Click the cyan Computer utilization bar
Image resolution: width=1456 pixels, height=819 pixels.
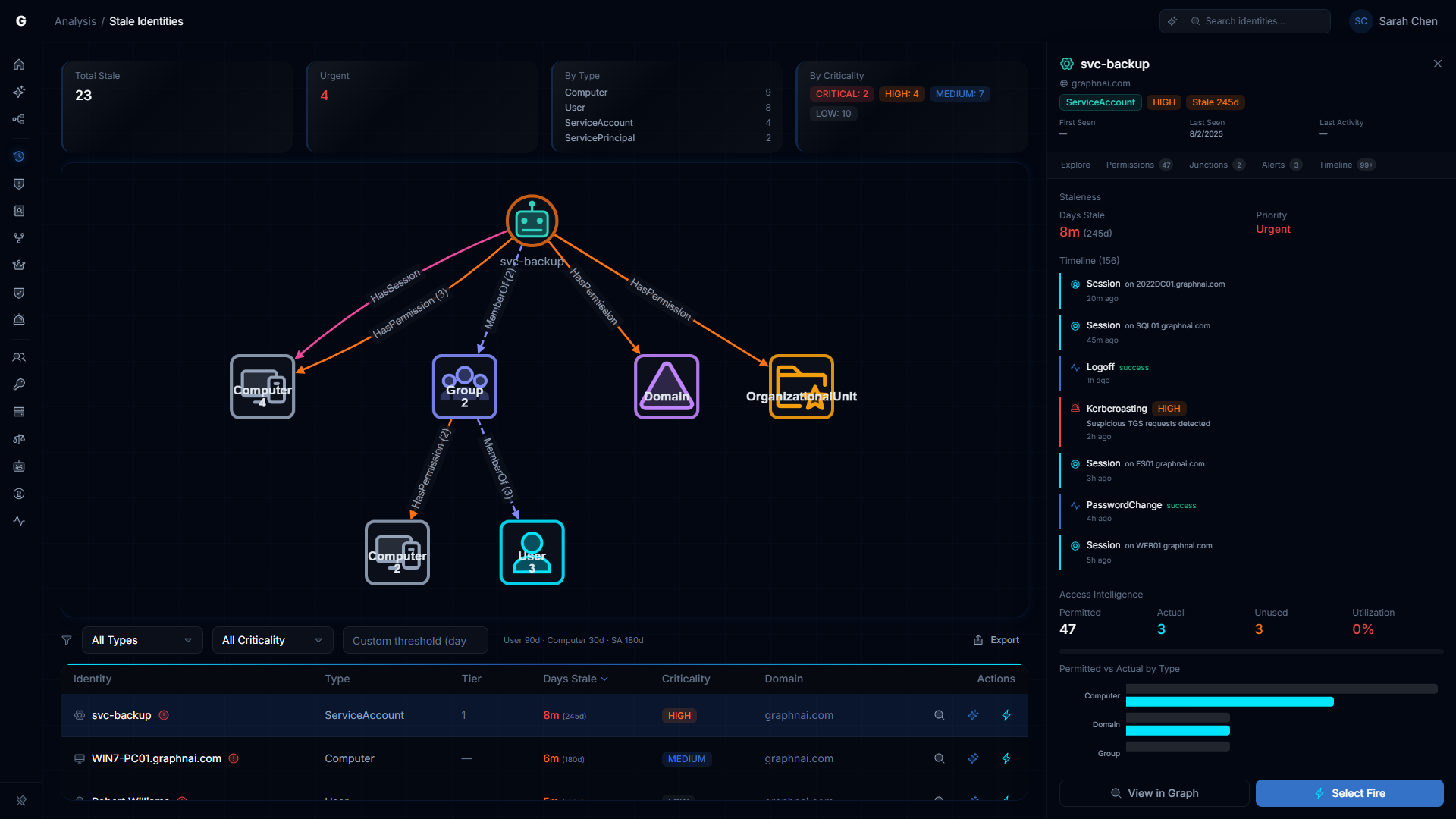(x=1228, y=701)
